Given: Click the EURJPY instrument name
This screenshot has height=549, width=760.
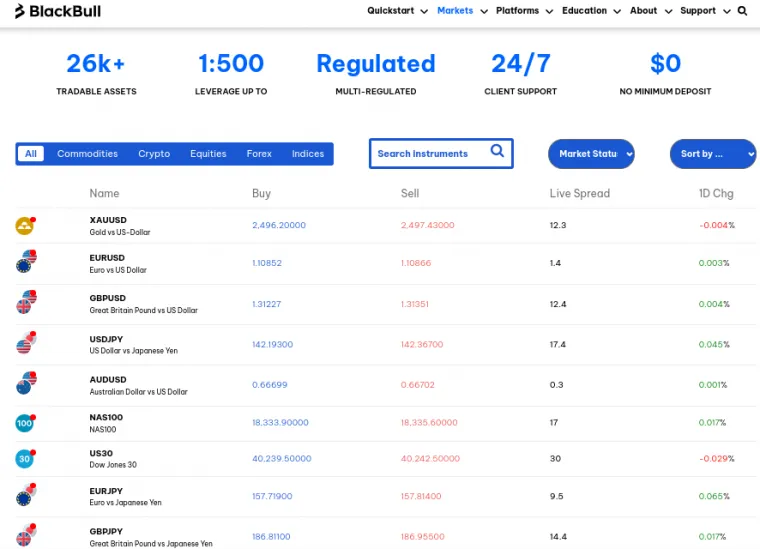Looking at the screenshot, I should point(106,491).
